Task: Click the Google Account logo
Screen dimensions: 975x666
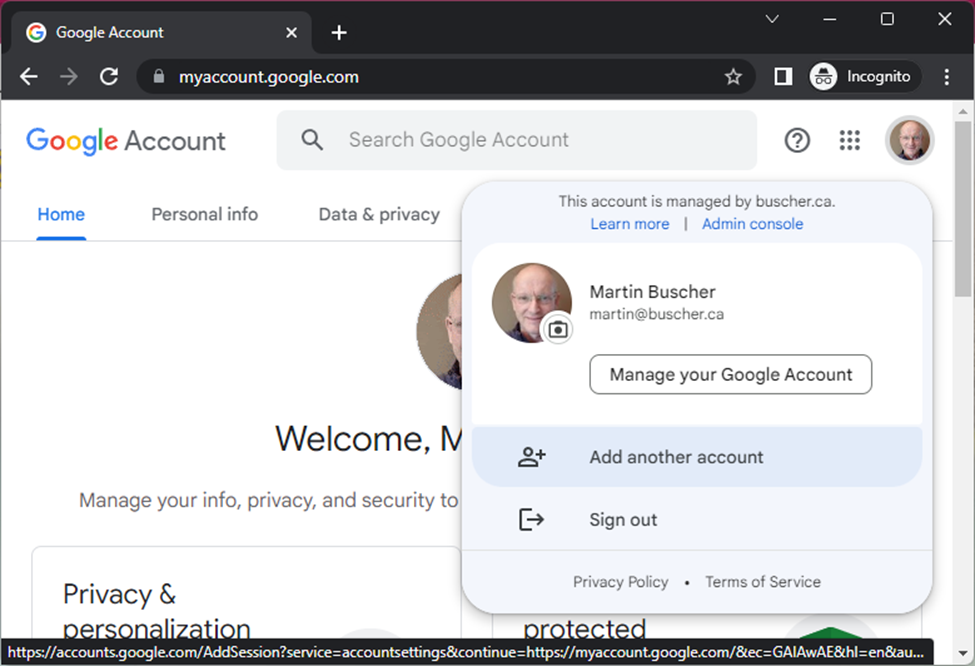Action: coord(126,141)
